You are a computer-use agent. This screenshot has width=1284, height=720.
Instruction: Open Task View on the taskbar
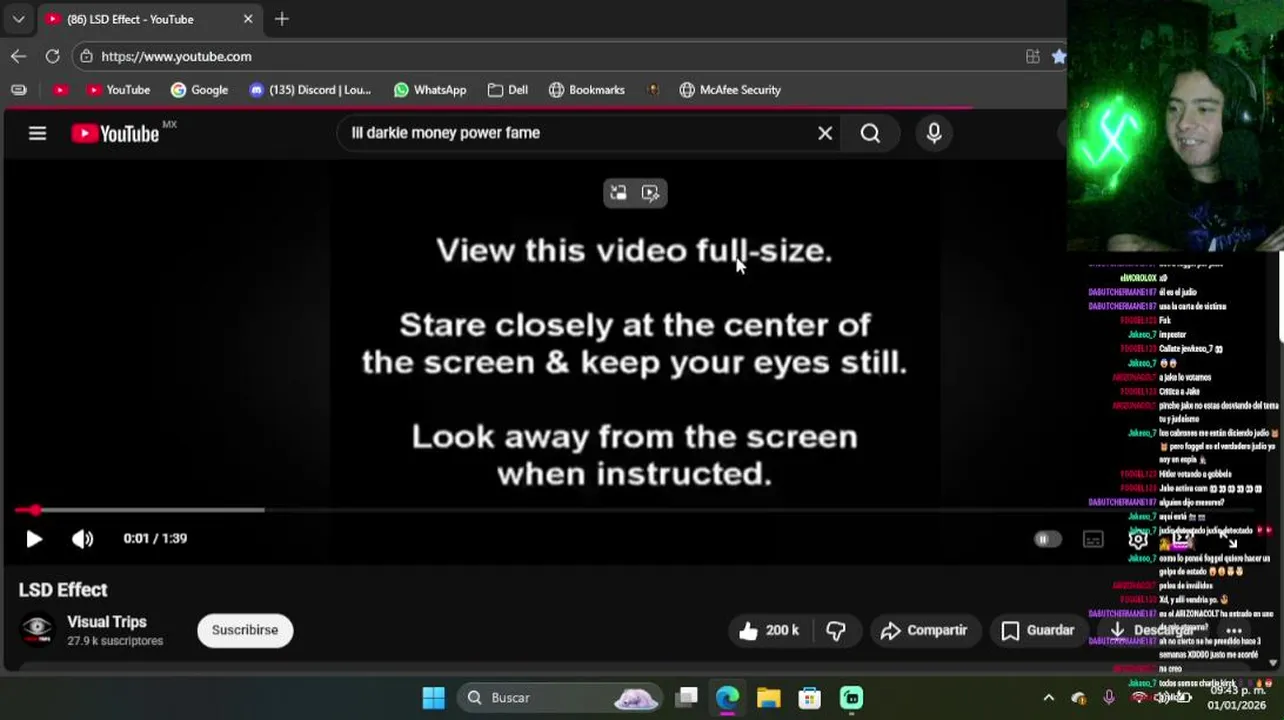[x=687, y=698]
